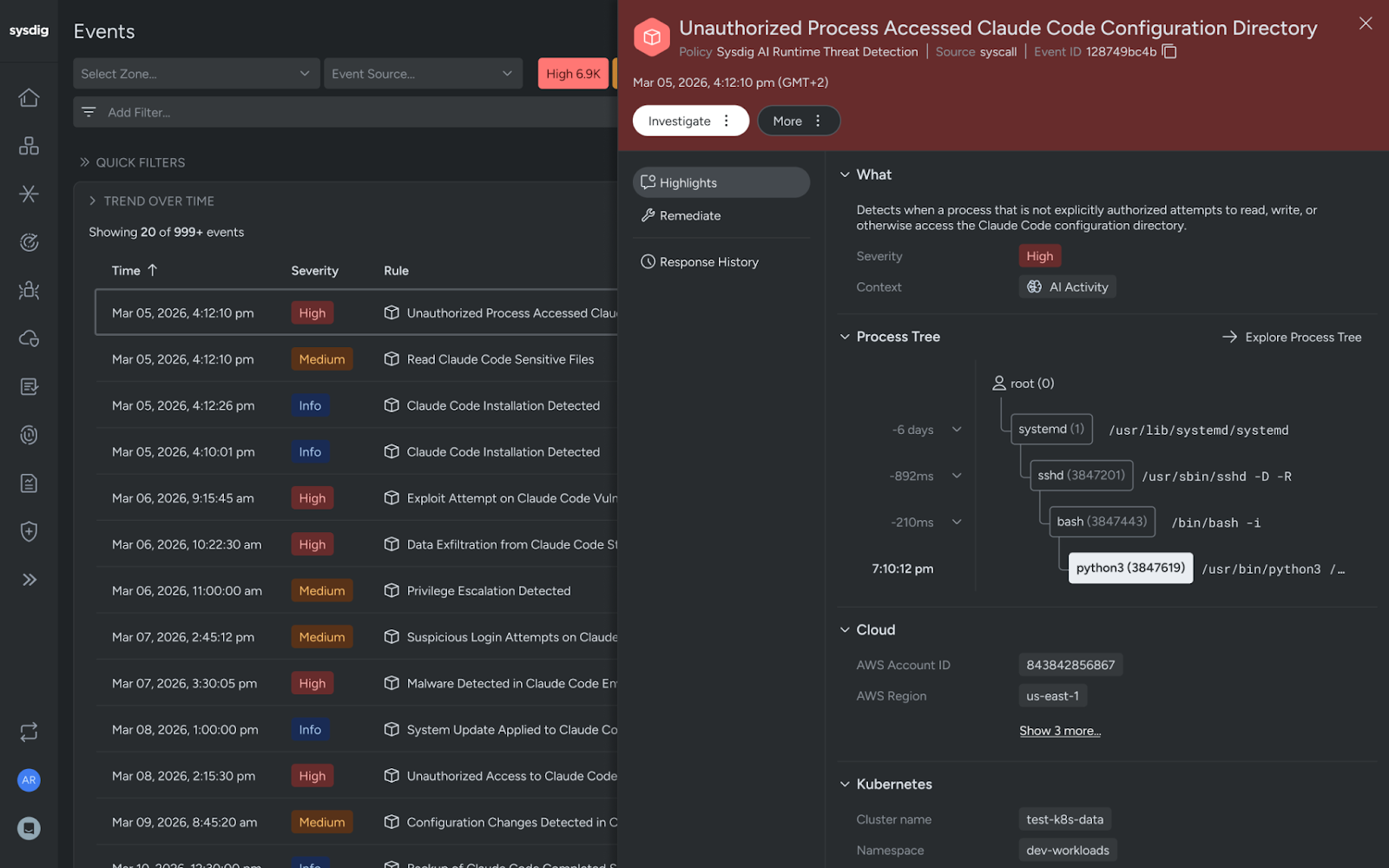Select the Remediate tab
This screenshot has height=868, width=1389.
pyautogui.click(x=721, y=215)
